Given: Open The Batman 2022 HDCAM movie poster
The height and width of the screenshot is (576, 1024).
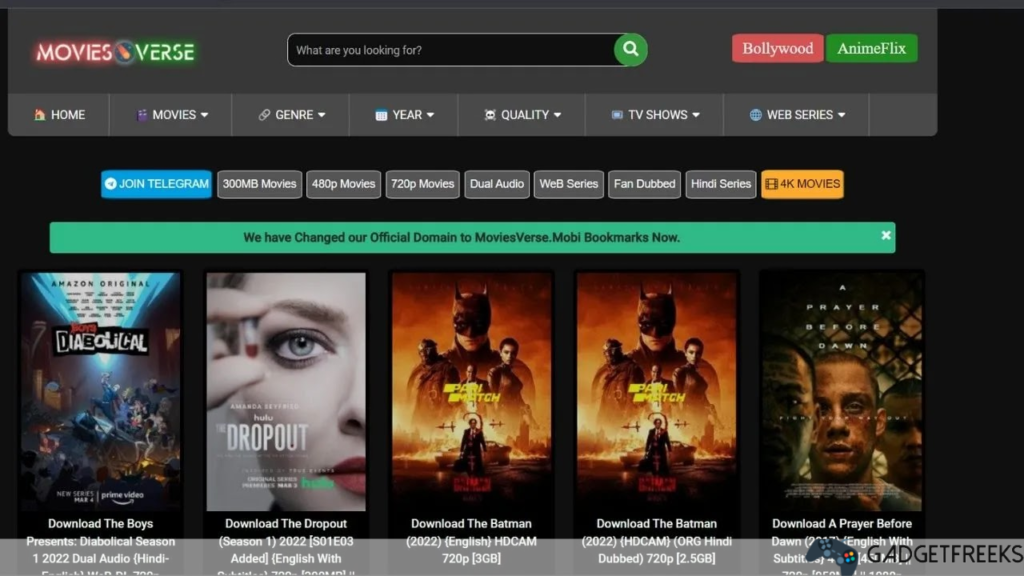Looking at the screenshot, I should [471, 390].
